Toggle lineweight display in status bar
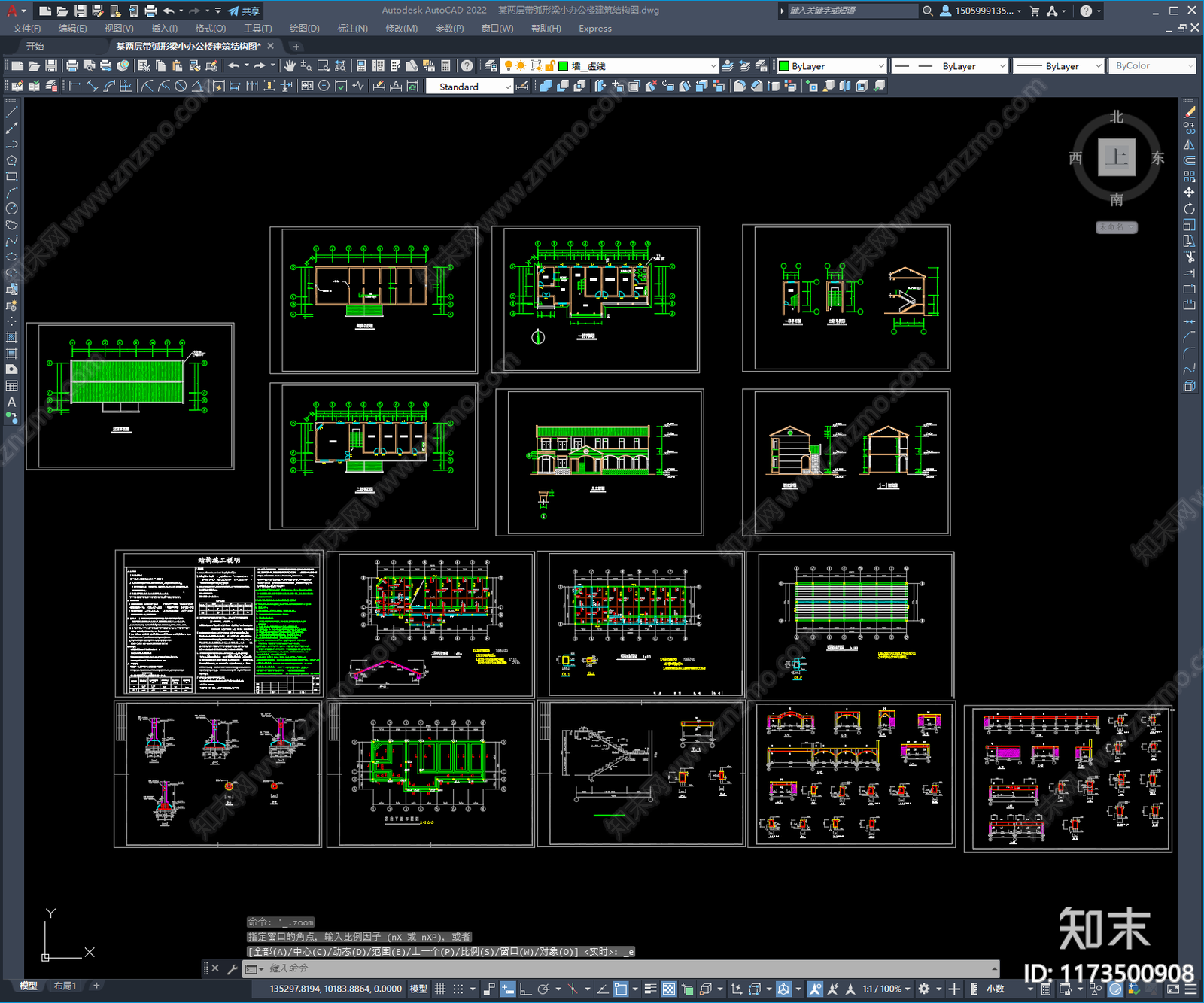Viewport: 1204px width, 1003px height. click(x=651, y=989)
